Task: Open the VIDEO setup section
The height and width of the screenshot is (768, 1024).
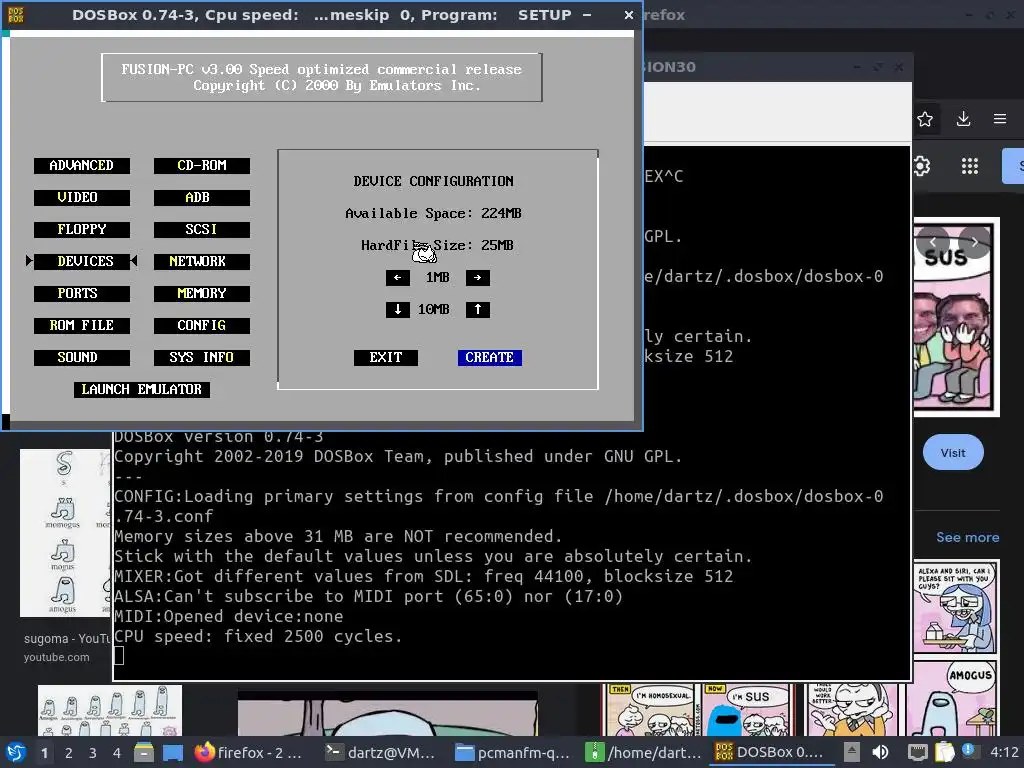Action: point(82,197)
